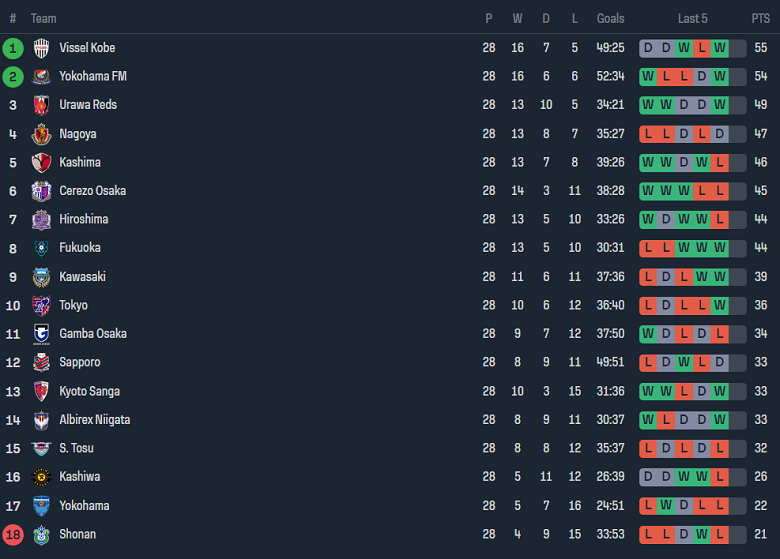Click the red rank 18 relegation badge

13,534
